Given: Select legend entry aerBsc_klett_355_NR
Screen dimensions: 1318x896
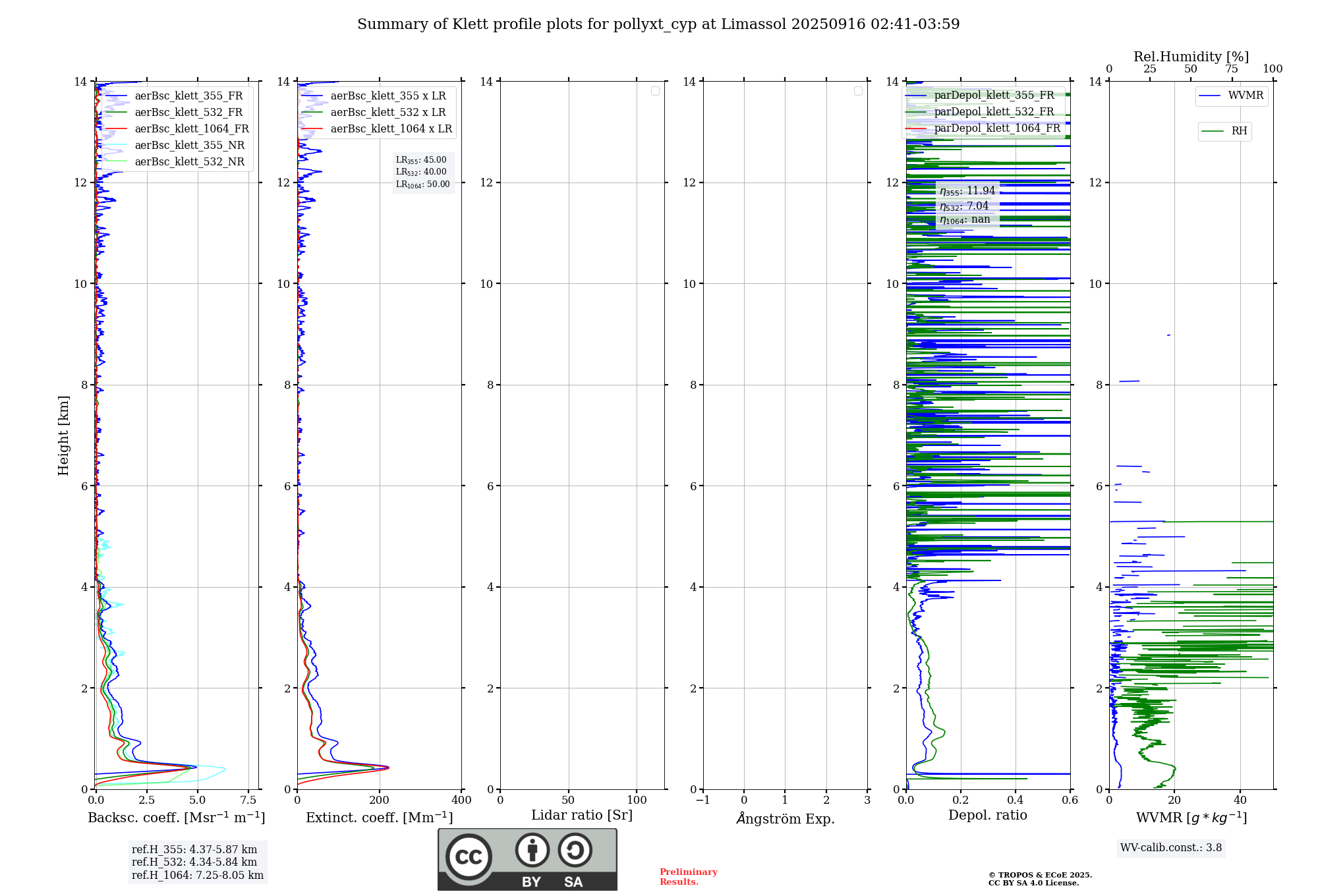Looking at the screenshot, I should tap(175, 146).
